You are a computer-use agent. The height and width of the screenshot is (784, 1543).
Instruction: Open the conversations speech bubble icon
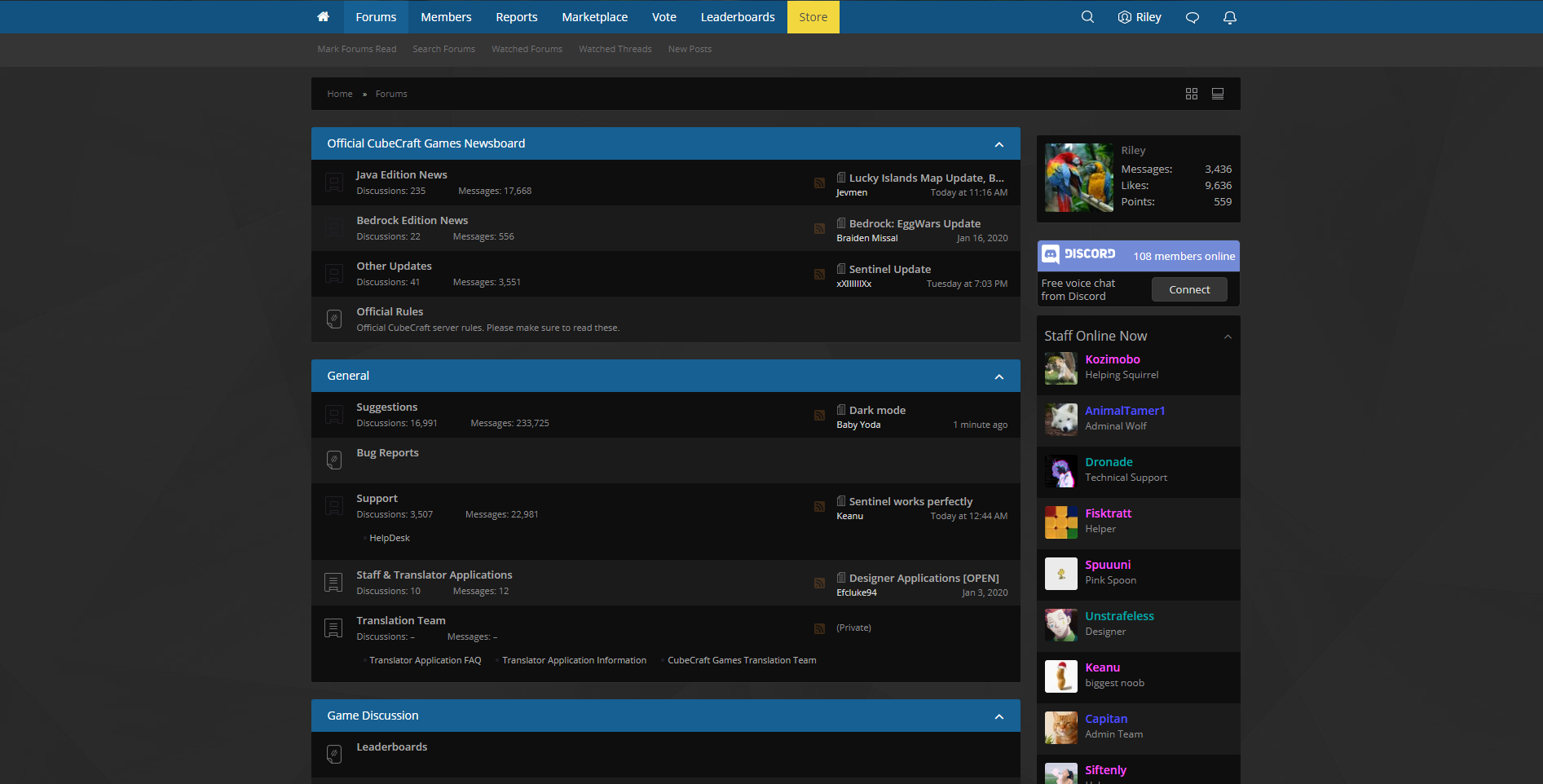(1193, 17)
